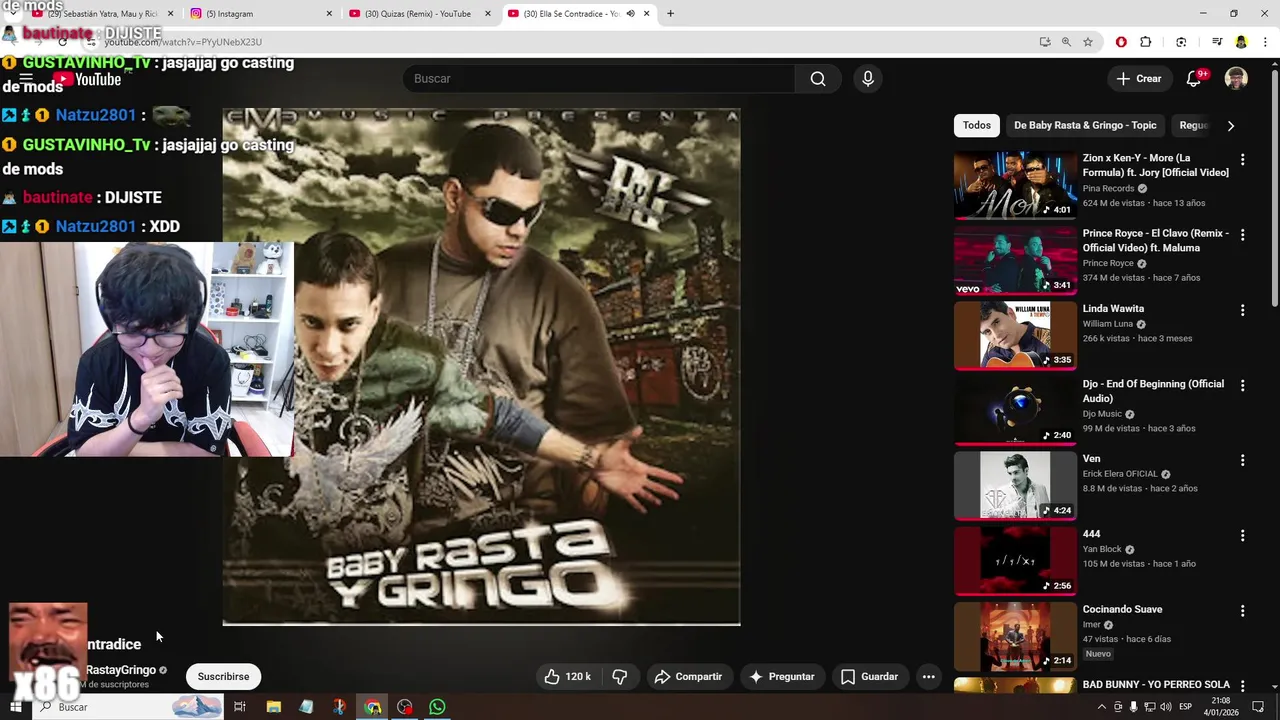Open the Linda Wawita video thumbnail
Screen dimensions: 1280x720
point(1015,335)
